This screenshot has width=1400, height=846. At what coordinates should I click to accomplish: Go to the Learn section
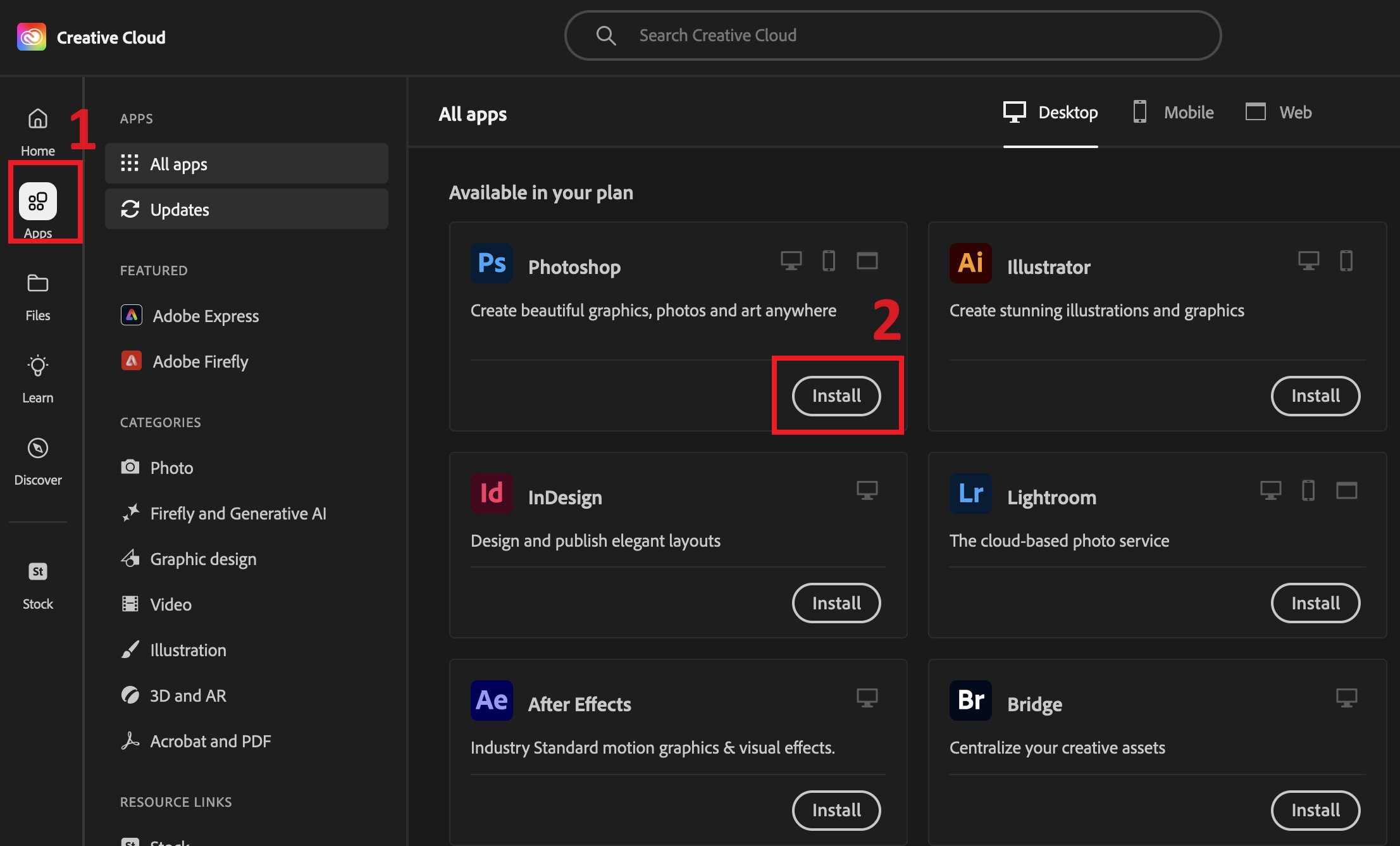tap(37, 378)
